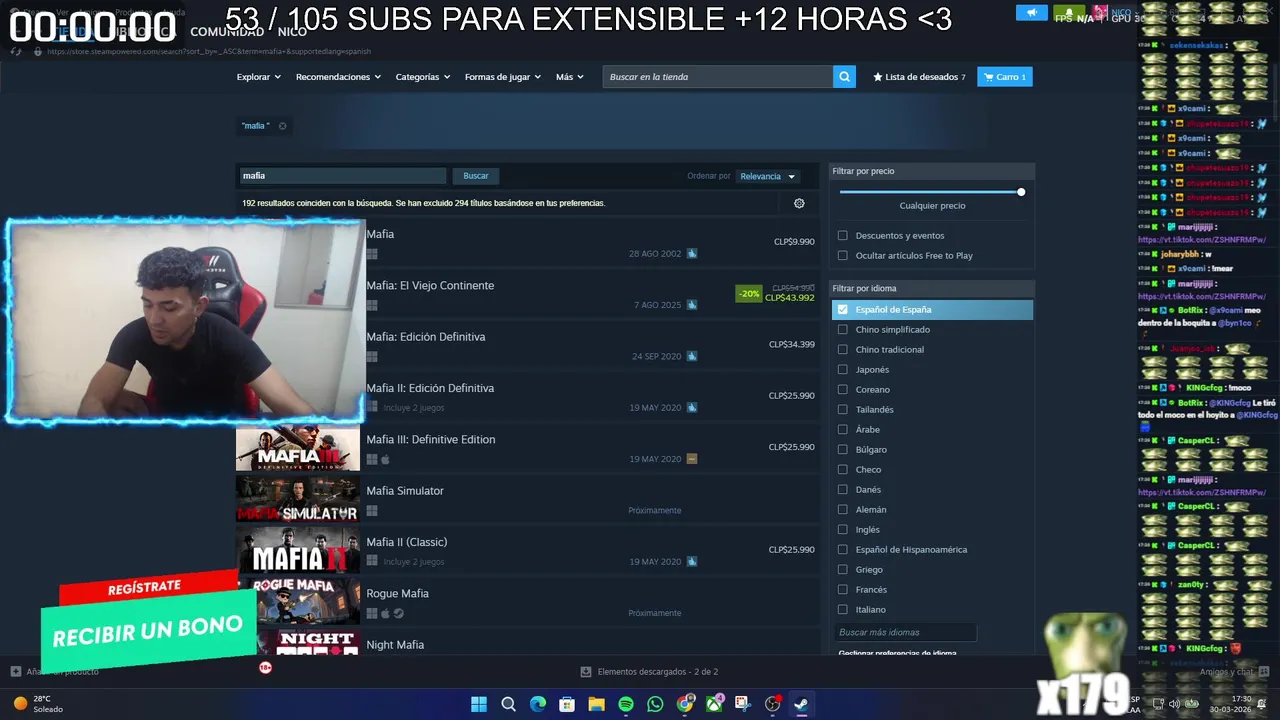Click the plus icon beside Añadir un producto
Image resolution: width=1280 pixels, height=720 pixels.
coord(16,671)
